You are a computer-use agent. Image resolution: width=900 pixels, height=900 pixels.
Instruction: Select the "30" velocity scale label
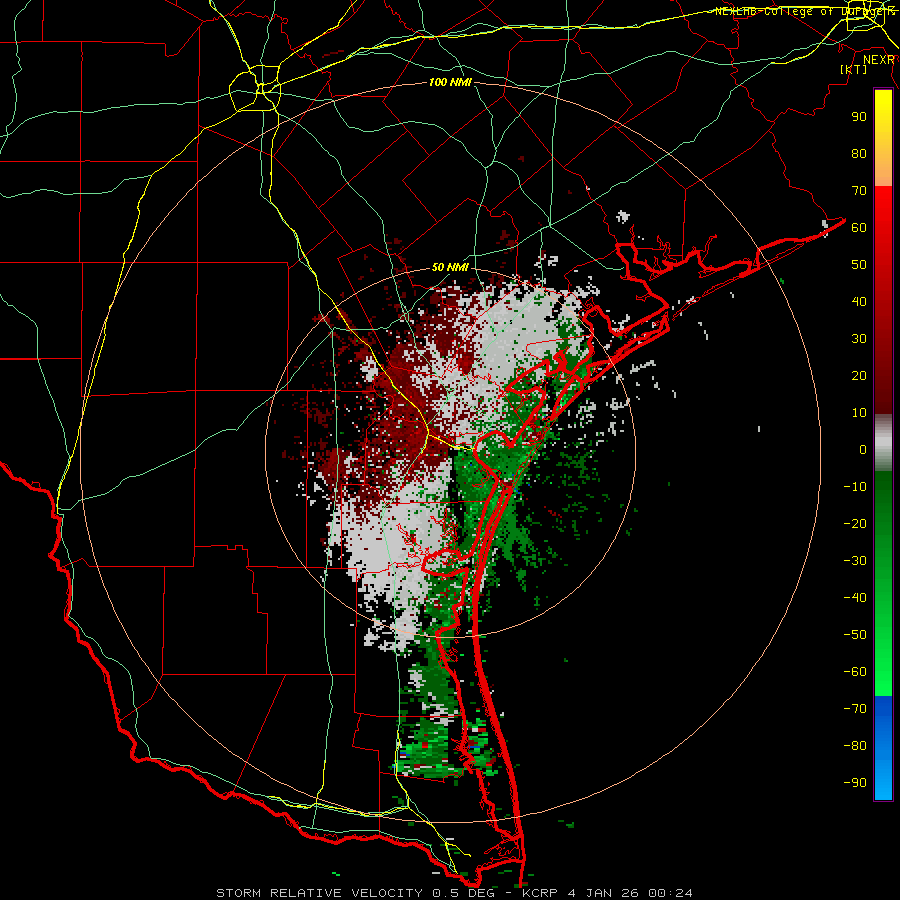pos(859,339)
